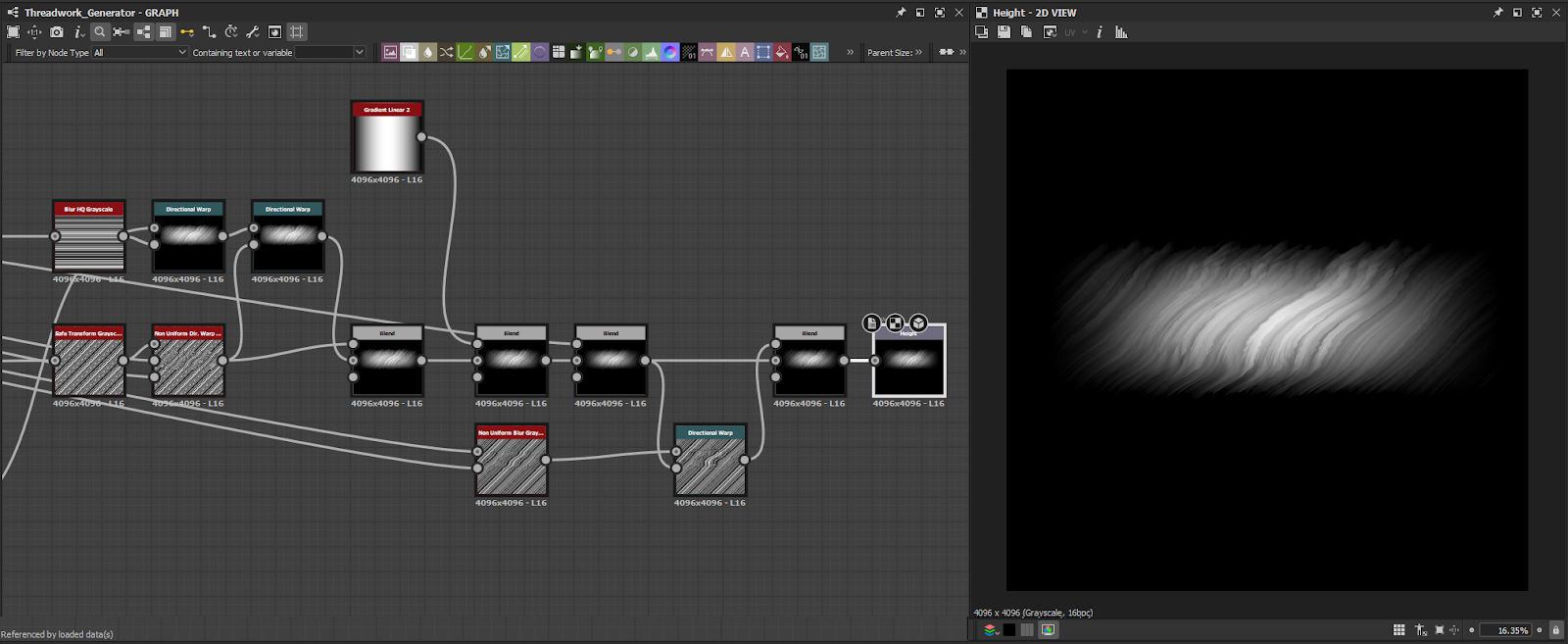Select the Threadwork_Generator - GRAPH panel title

[101, 13]
